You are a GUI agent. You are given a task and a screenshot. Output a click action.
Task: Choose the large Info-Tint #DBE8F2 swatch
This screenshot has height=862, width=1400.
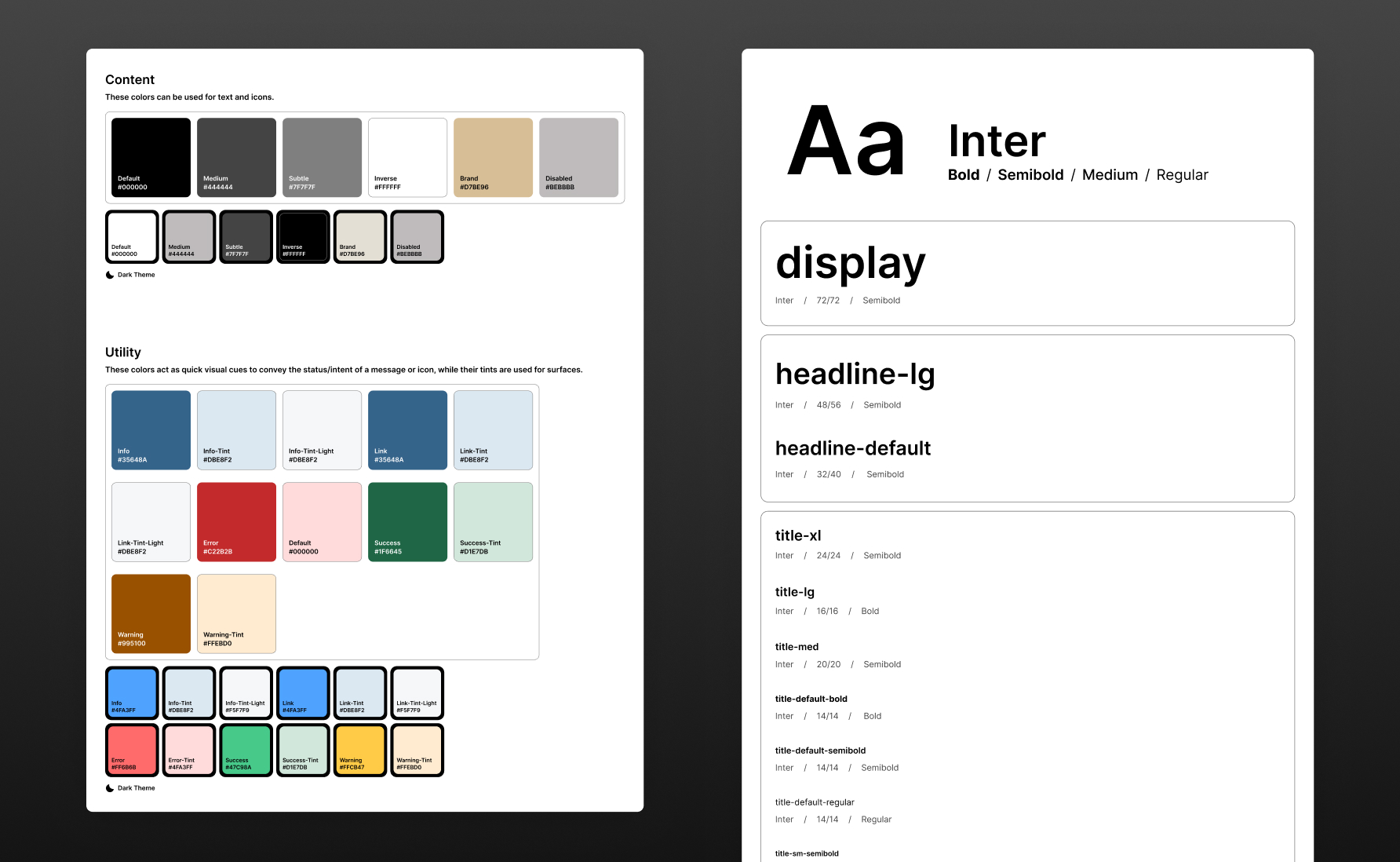coord(236,430)
